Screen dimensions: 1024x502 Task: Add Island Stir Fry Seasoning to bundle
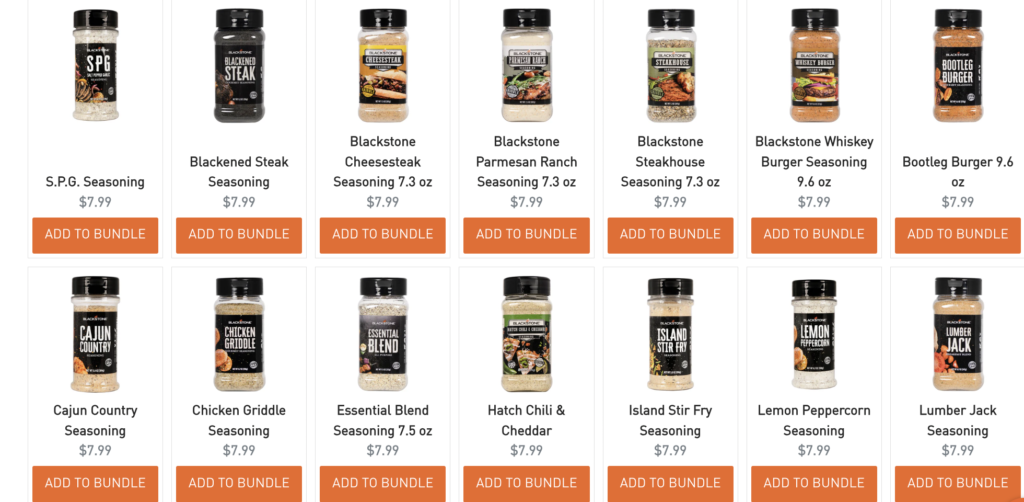click(670, 484)
